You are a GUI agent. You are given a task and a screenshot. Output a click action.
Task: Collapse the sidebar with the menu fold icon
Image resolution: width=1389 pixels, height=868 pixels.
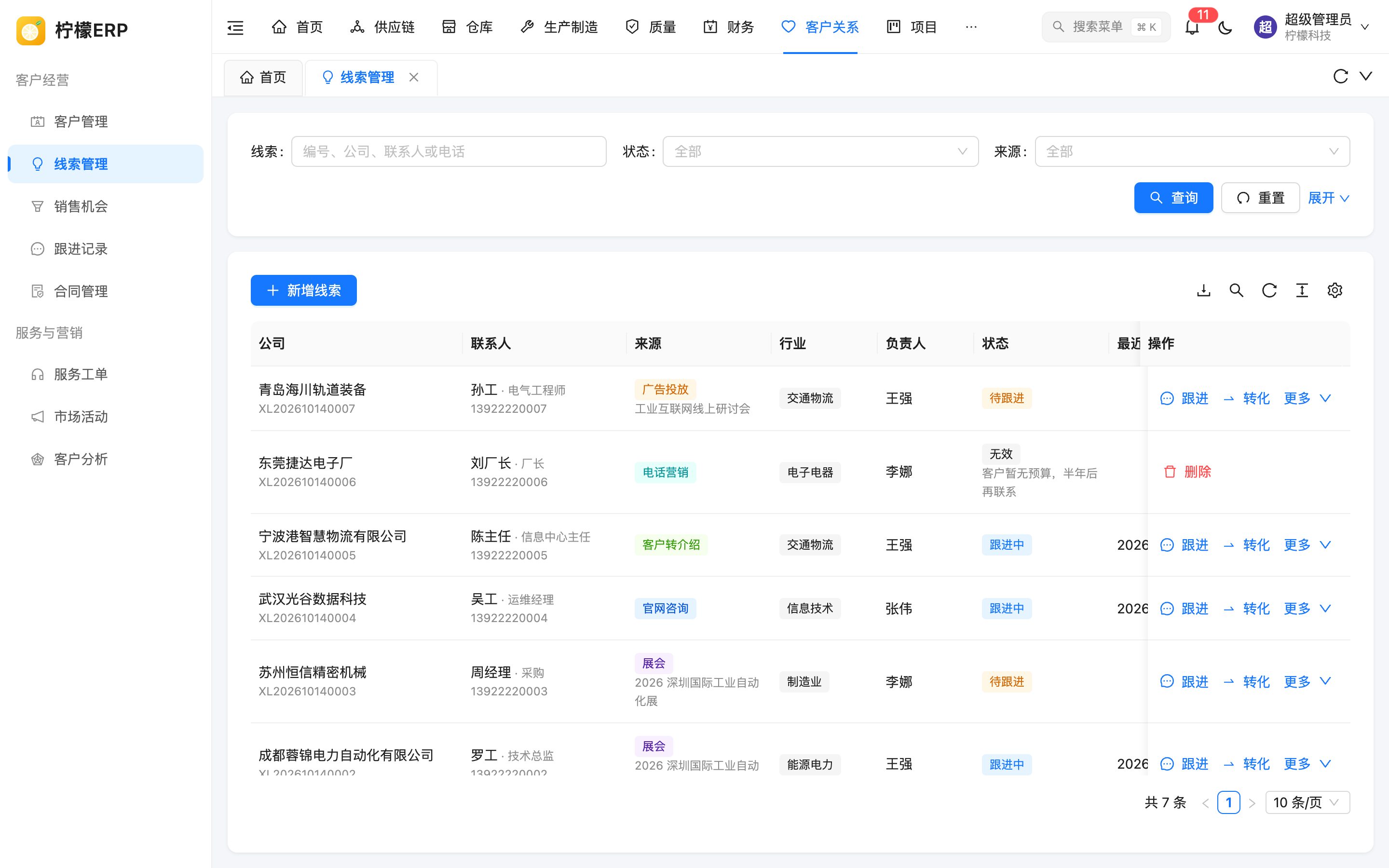(235, 27)
